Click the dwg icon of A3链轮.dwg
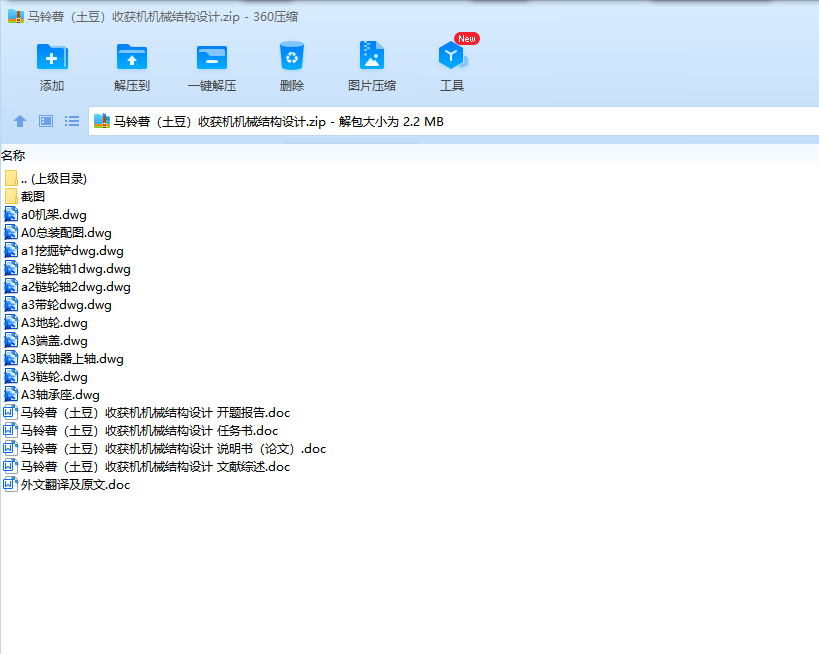The width and height of the screenshot is (819, 654). point(11,377)
